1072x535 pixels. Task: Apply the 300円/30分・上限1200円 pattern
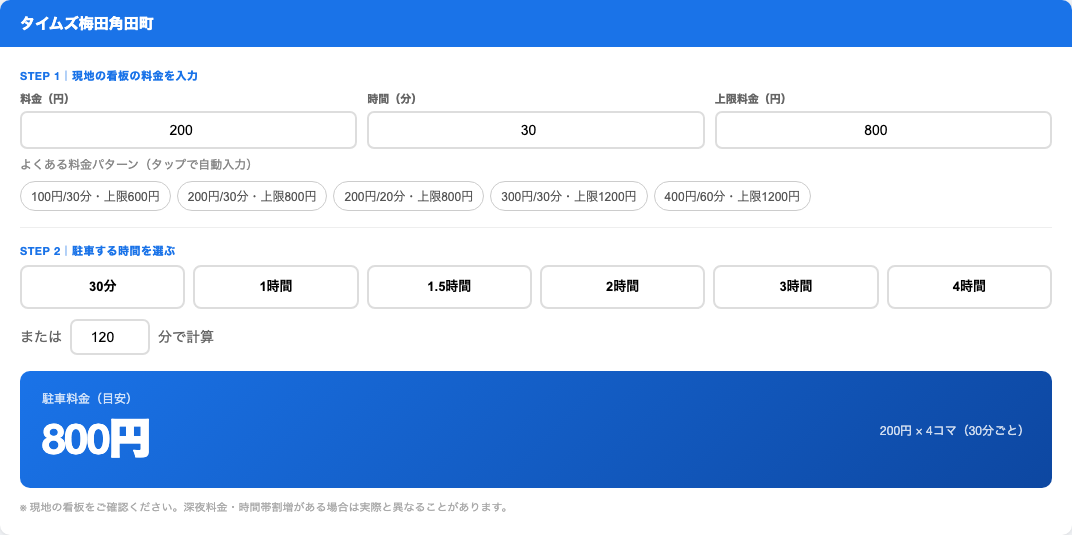[569, 196]
